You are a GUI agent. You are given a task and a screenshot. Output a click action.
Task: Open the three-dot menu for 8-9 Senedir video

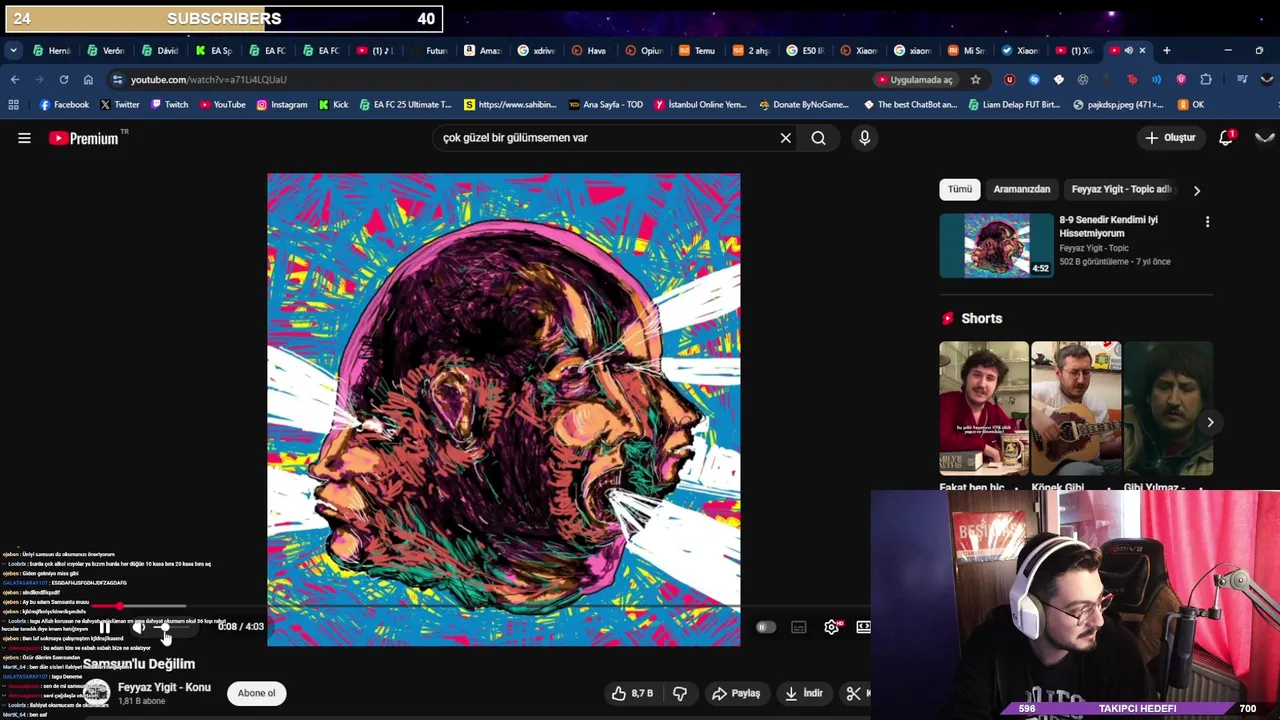coord(1207,222)
